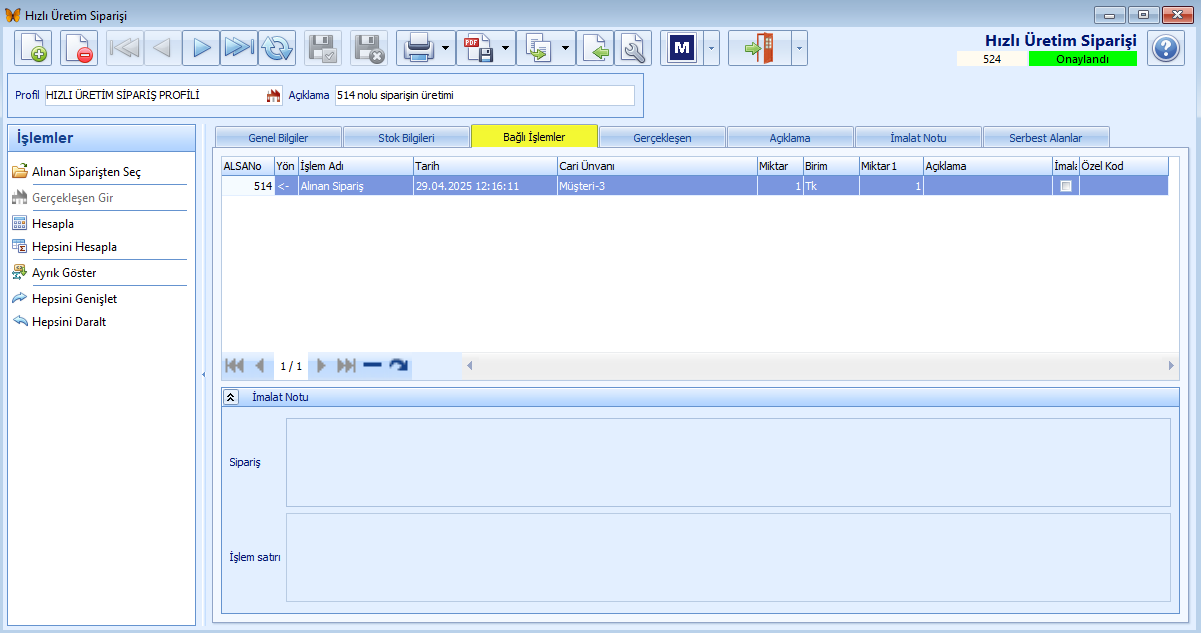Open settings wrench tool icon
The height and width of the screenshot is (633, 1201).
click(x=633, y=48)
